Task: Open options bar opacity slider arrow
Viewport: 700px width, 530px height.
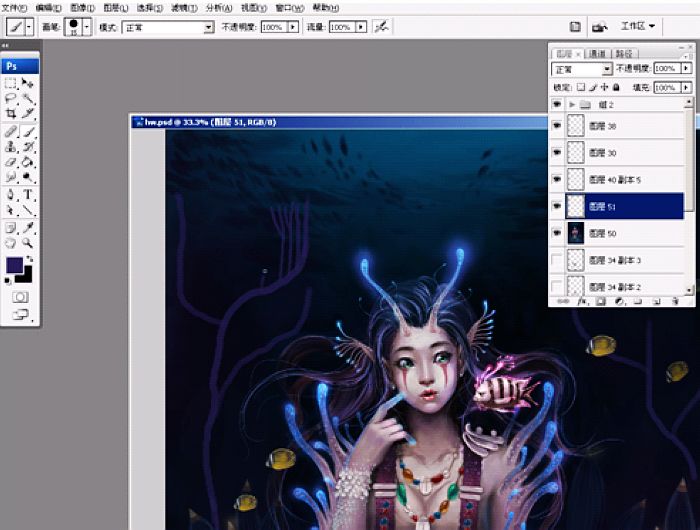Action: point(293,27)
